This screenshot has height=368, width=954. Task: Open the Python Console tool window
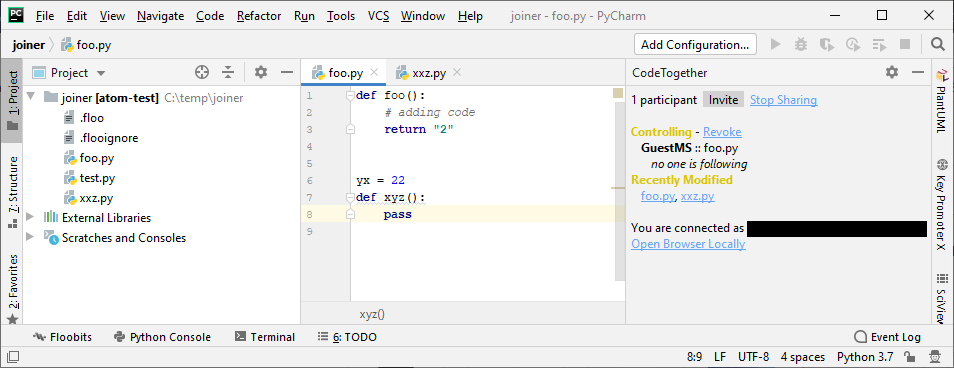(162, 337)
